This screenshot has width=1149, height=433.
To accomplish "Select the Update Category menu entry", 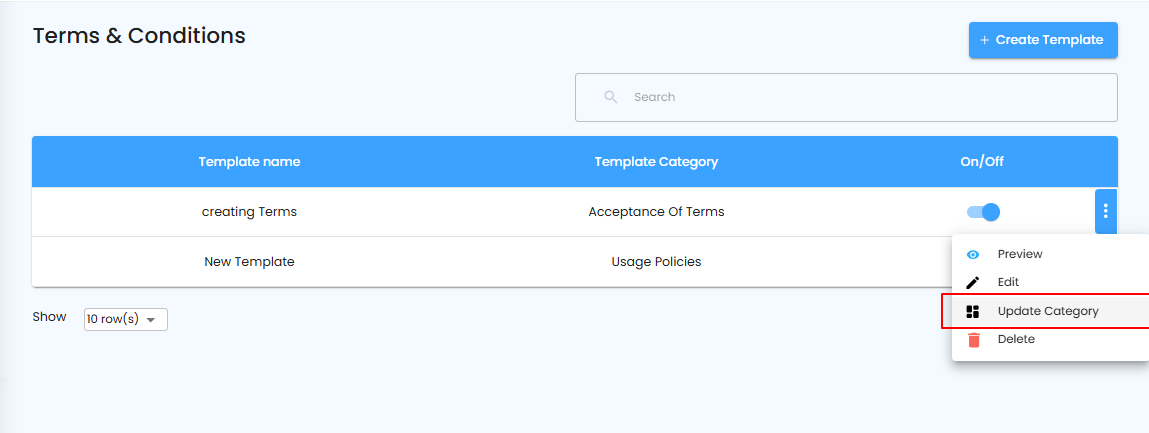I will (x=1048, y=312).
